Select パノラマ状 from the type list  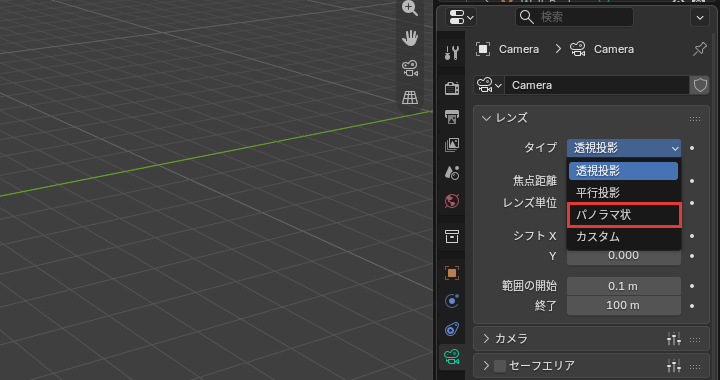624,215
